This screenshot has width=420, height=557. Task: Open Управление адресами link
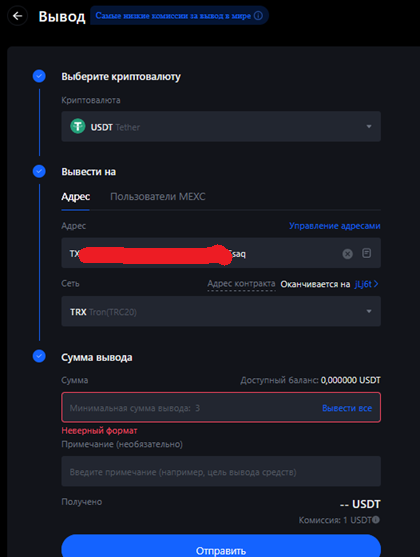click(x=334, y=226)
